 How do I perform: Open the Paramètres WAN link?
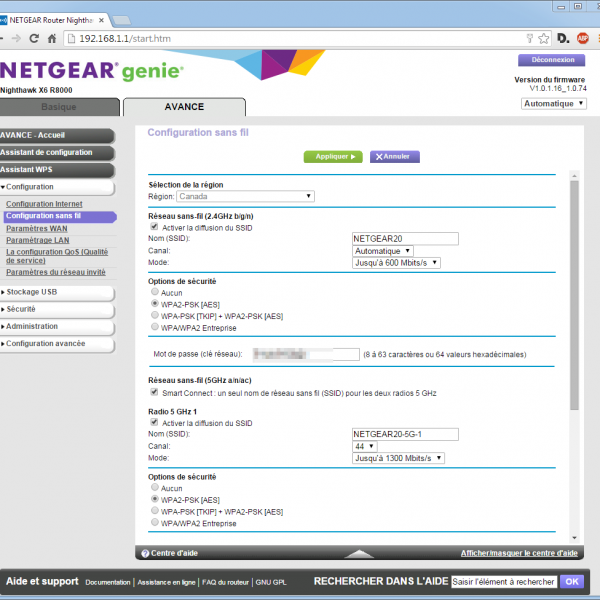click(x=37, y=228)
